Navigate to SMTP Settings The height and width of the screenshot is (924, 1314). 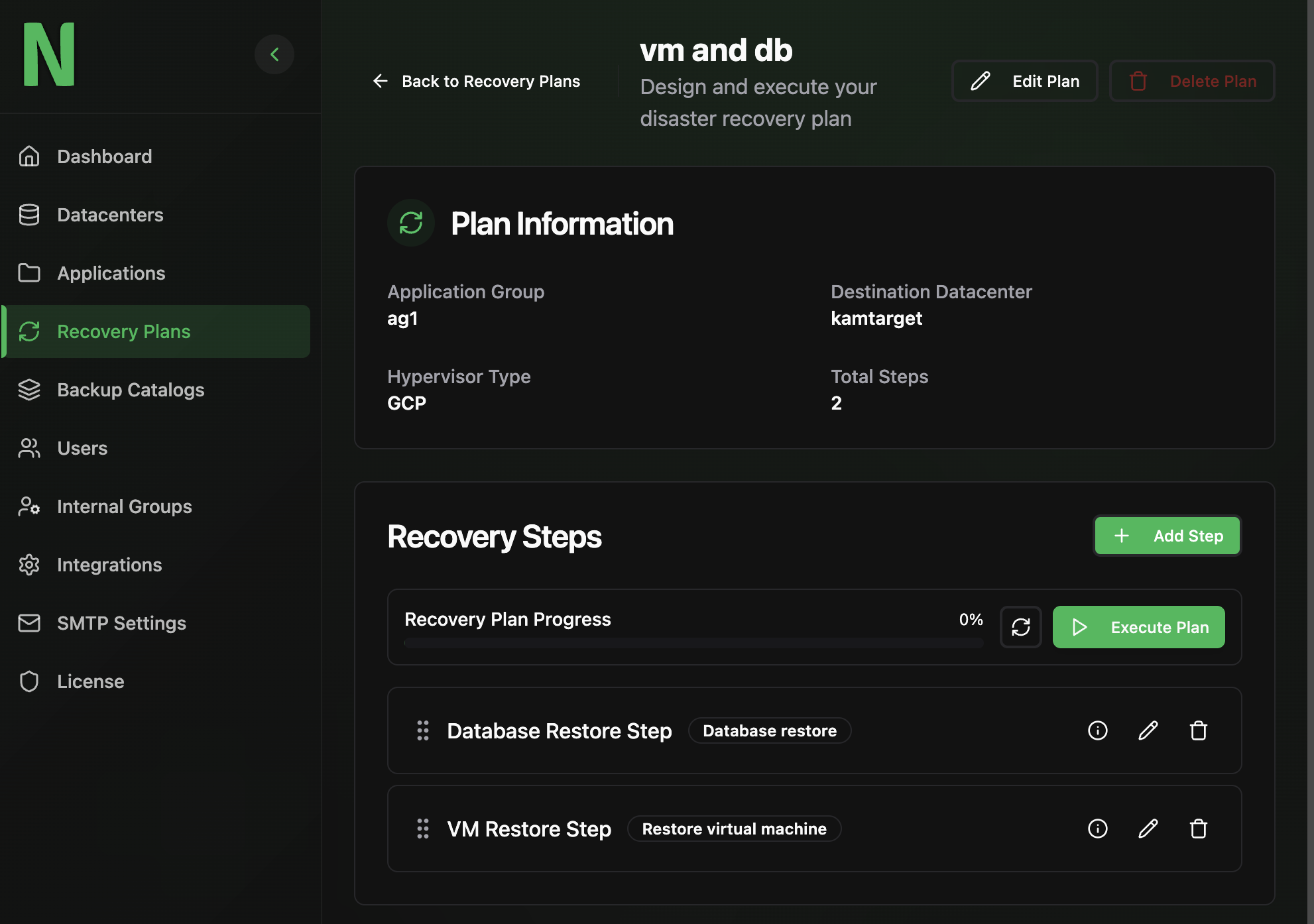tap(121, 623)
